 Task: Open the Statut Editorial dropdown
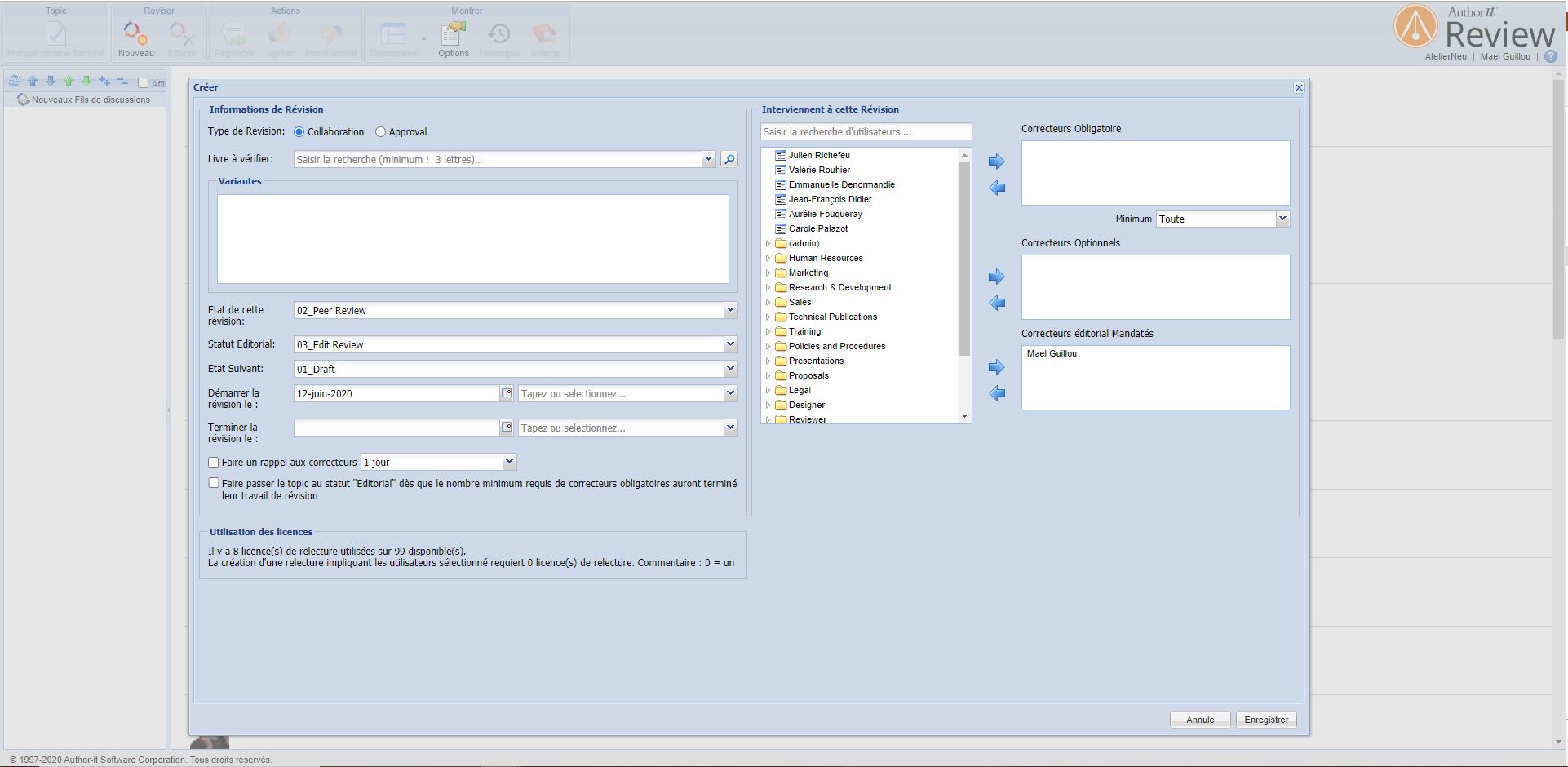point(730,344)
